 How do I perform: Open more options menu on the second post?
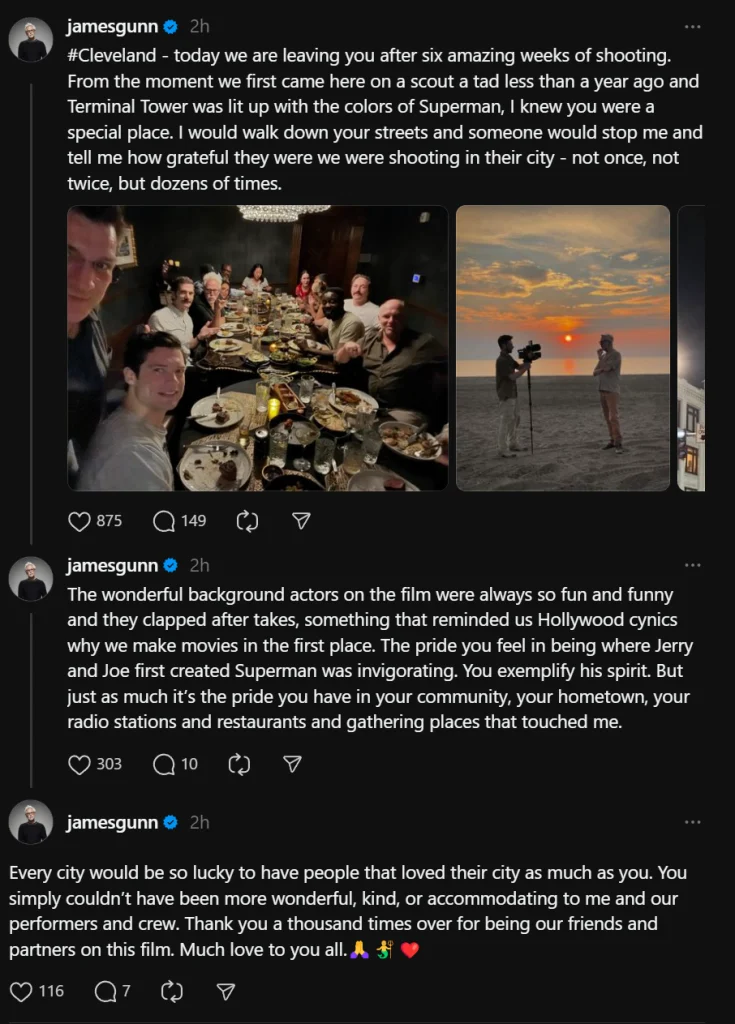(x=692, y=565)
